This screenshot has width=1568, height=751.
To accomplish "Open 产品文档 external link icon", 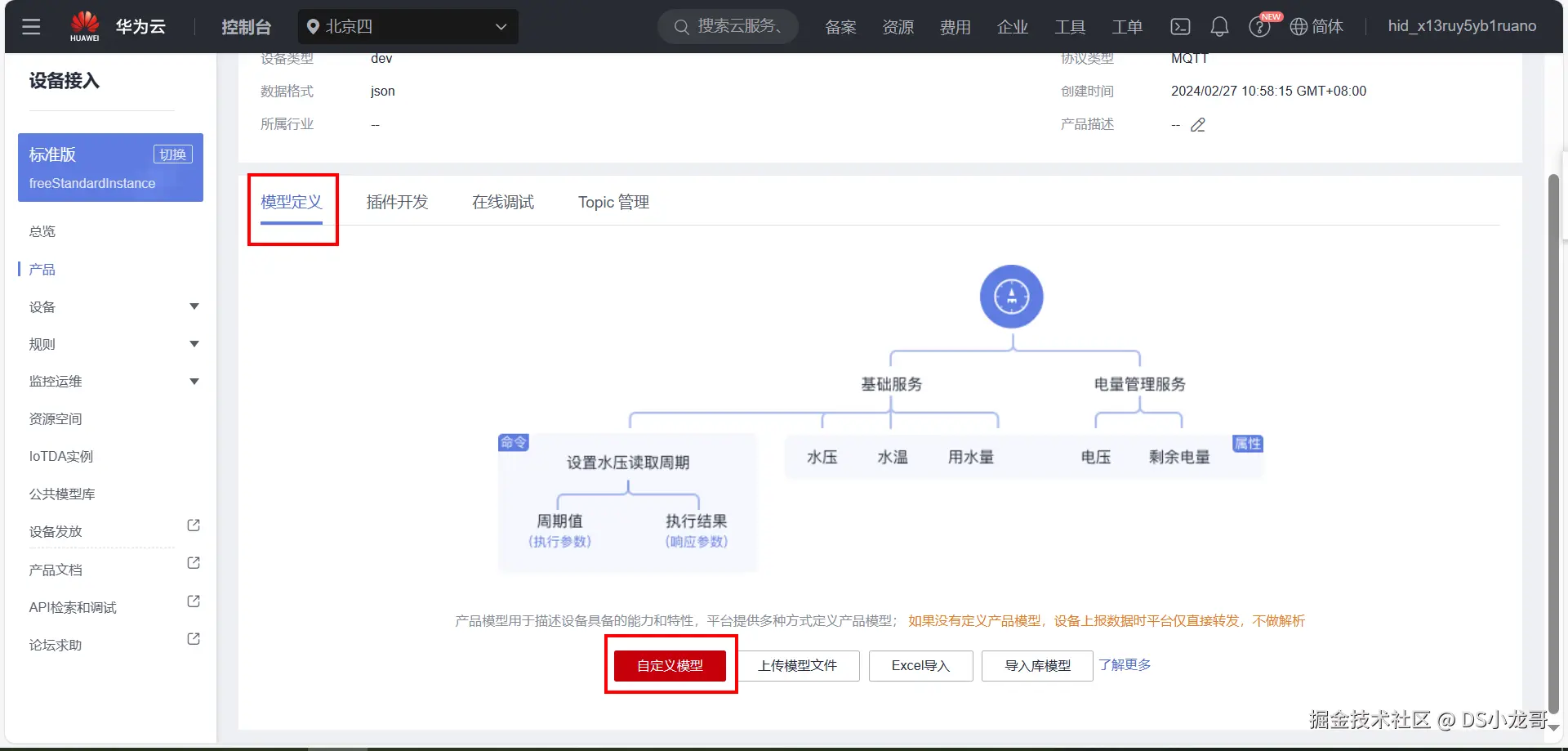I will (194, 563).
